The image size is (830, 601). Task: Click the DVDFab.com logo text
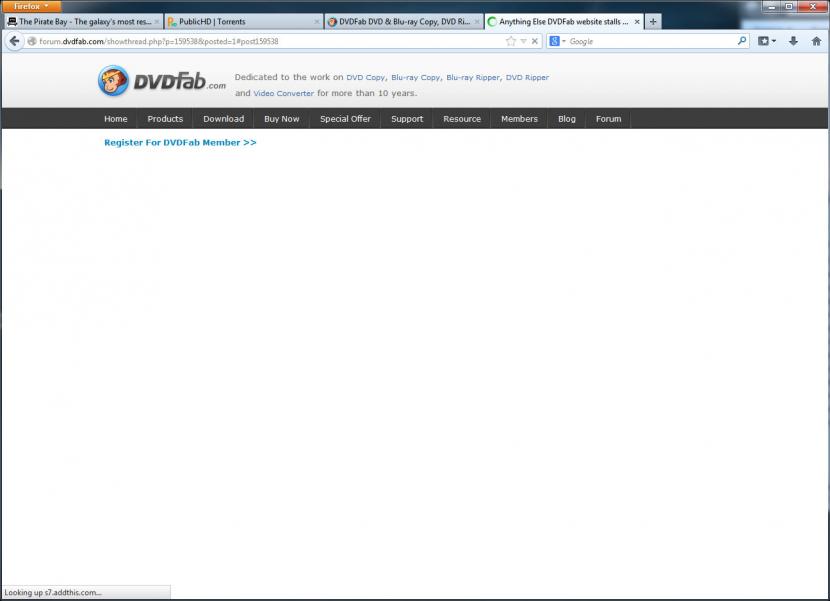click(179, 82)
